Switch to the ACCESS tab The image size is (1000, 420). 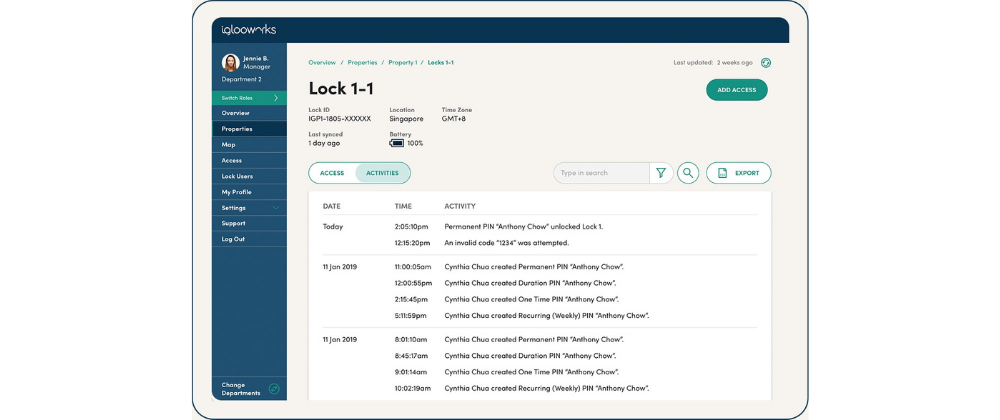(332, 173)
